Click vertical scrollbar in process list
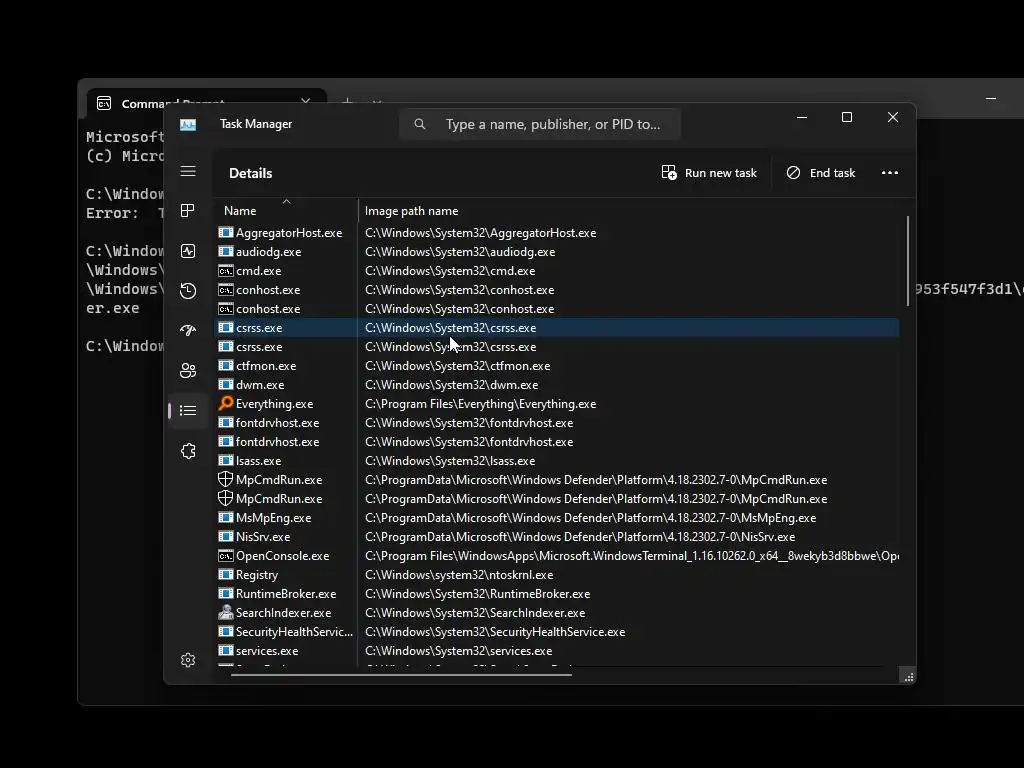Screen dimensions: 1024x768 click(908, 261)
